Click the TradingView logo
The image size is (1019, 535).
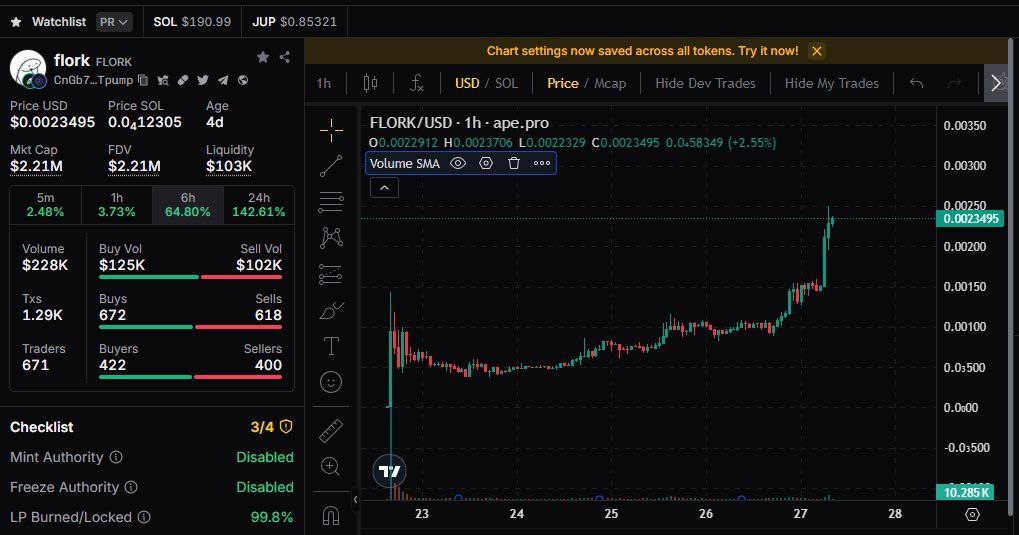point(389,471)
